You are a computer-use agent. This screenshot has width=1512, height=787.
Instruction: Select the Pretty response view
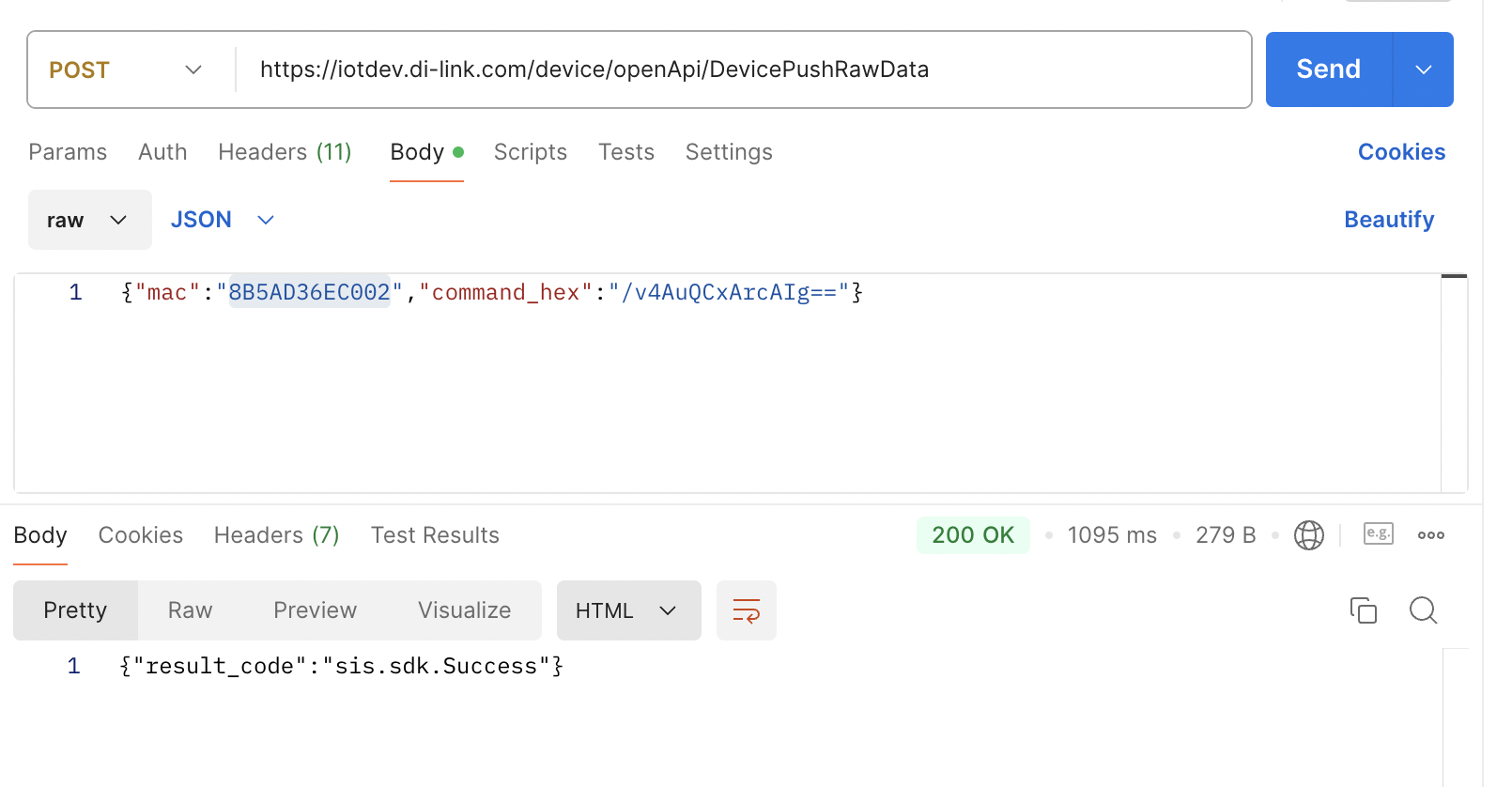point(75,610)
